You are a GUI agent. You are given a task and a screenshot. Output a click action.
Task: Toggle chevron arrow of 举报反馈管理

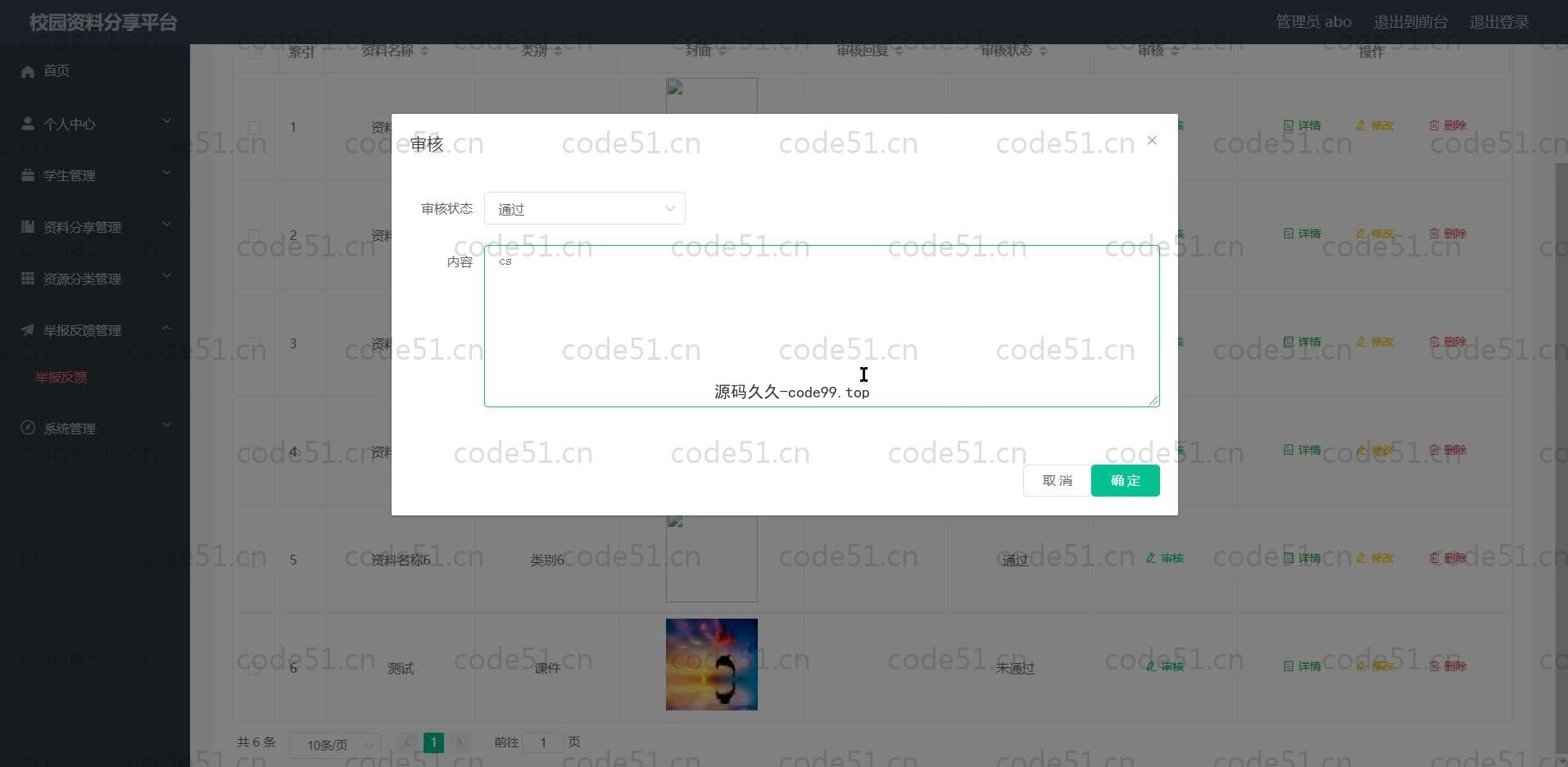pos(166,328)
